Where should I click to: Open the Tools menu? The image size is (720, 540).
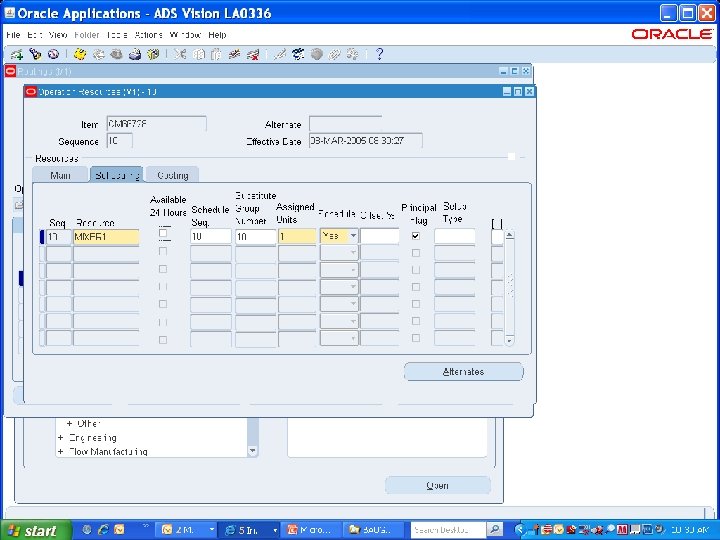(117, 35)
